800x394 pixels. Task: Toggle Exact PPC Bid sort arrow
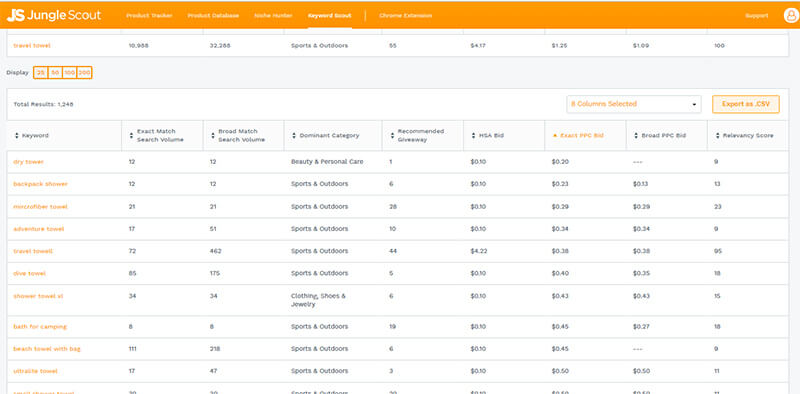(x=555, y=136)
